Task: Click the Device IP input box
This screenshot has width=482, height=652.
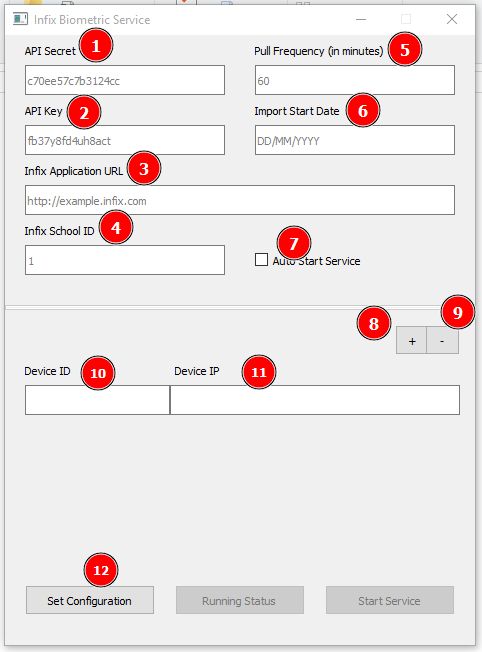Action: click(x=315, y=400)
